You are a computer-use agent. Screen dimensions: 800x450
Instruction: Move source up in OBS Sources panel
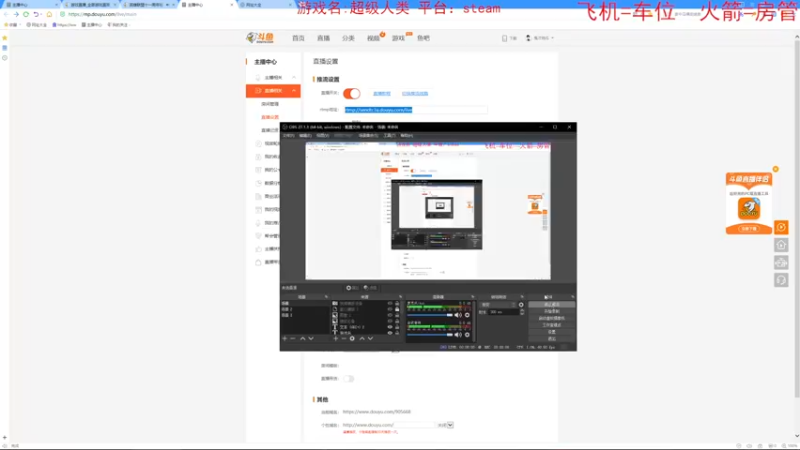pyautogui.click(x=362, y=338)
